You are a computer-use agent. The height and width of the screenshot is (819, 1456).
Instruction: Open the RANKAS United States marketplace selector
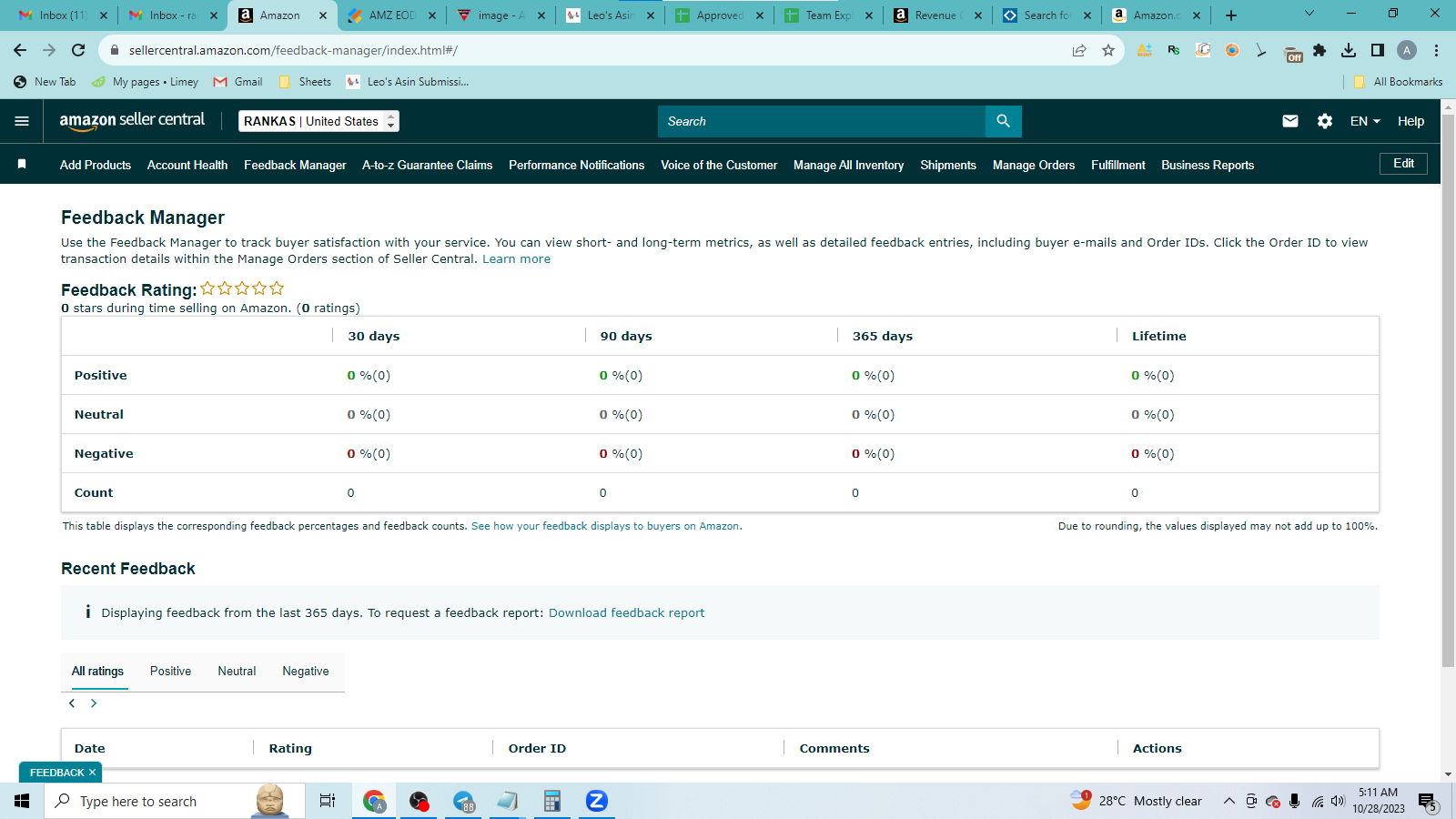tap(318, 121)
